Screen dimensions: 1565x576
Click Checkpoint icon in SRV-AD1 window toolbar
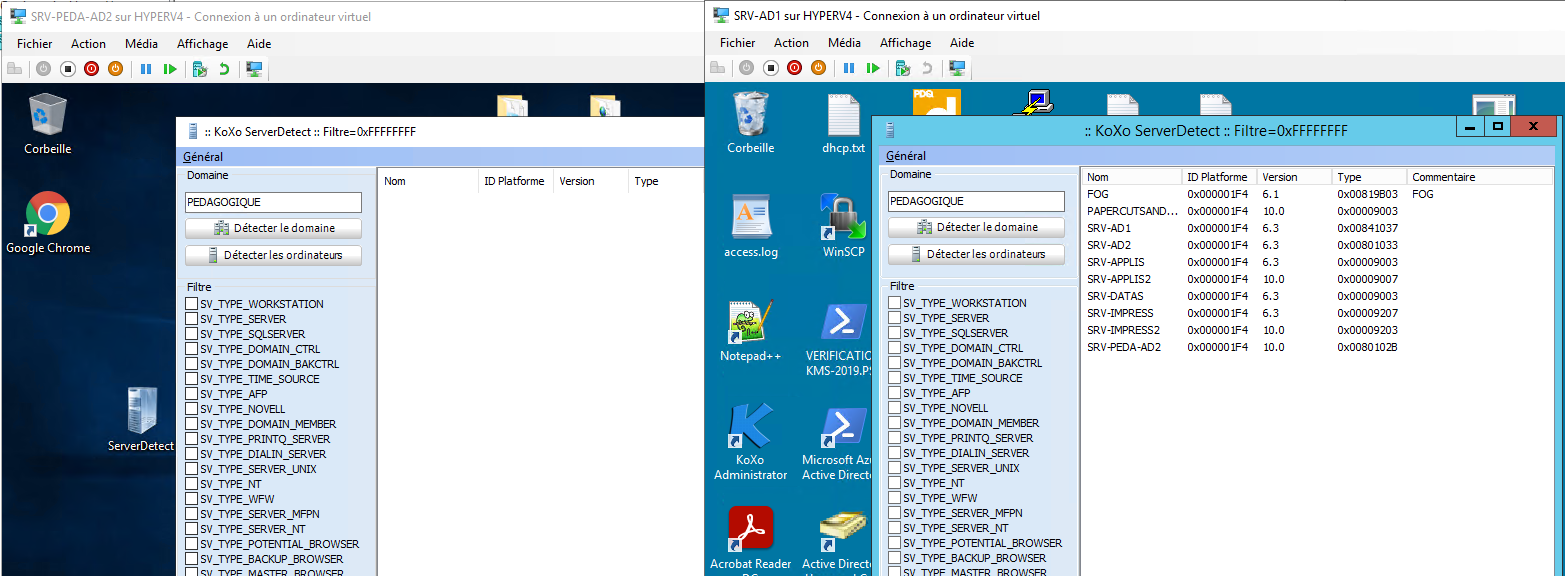[x=902, y=68]
